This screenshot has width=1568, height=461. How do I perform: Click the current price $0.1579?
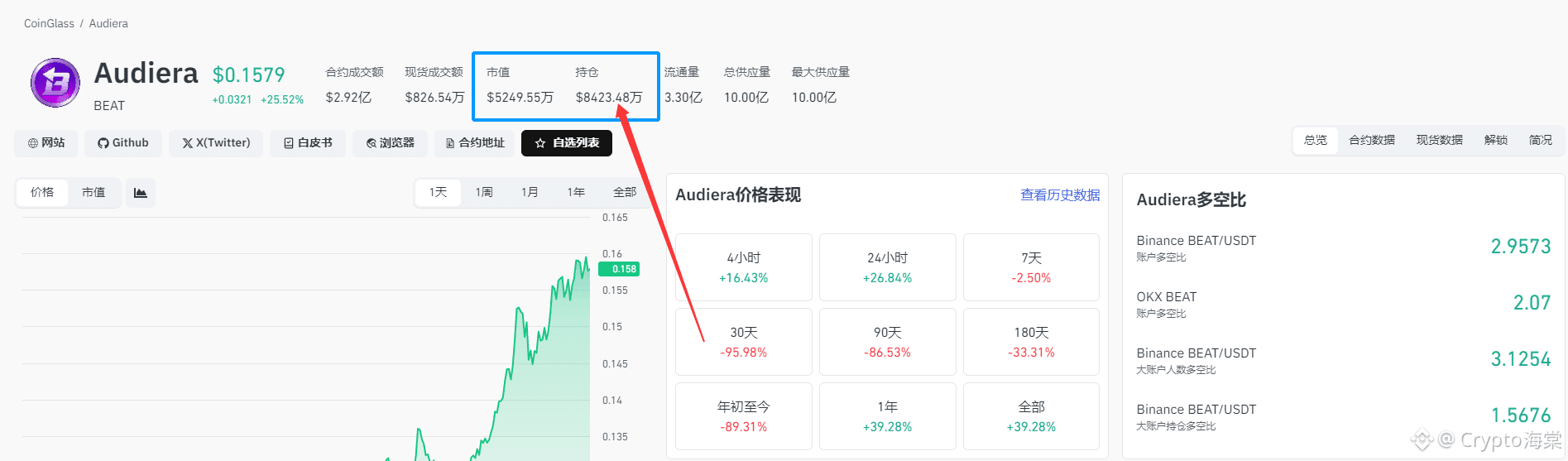[248, 75]
